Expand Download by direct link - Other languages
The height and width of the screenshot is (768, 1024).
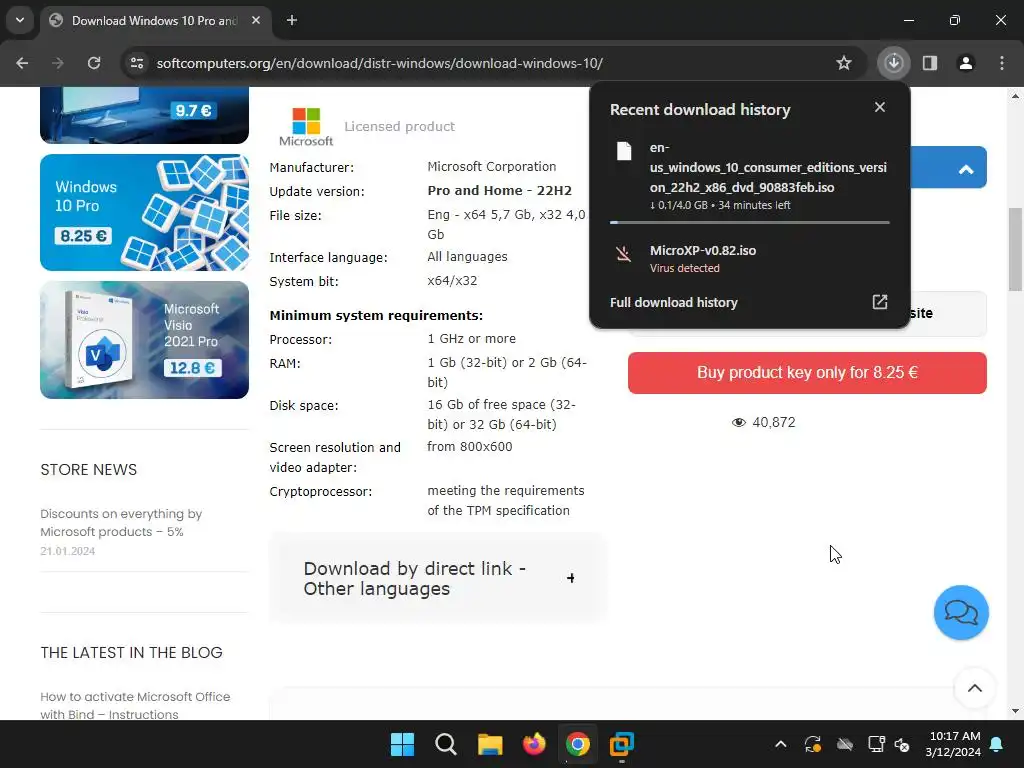[x=437, y=578]
